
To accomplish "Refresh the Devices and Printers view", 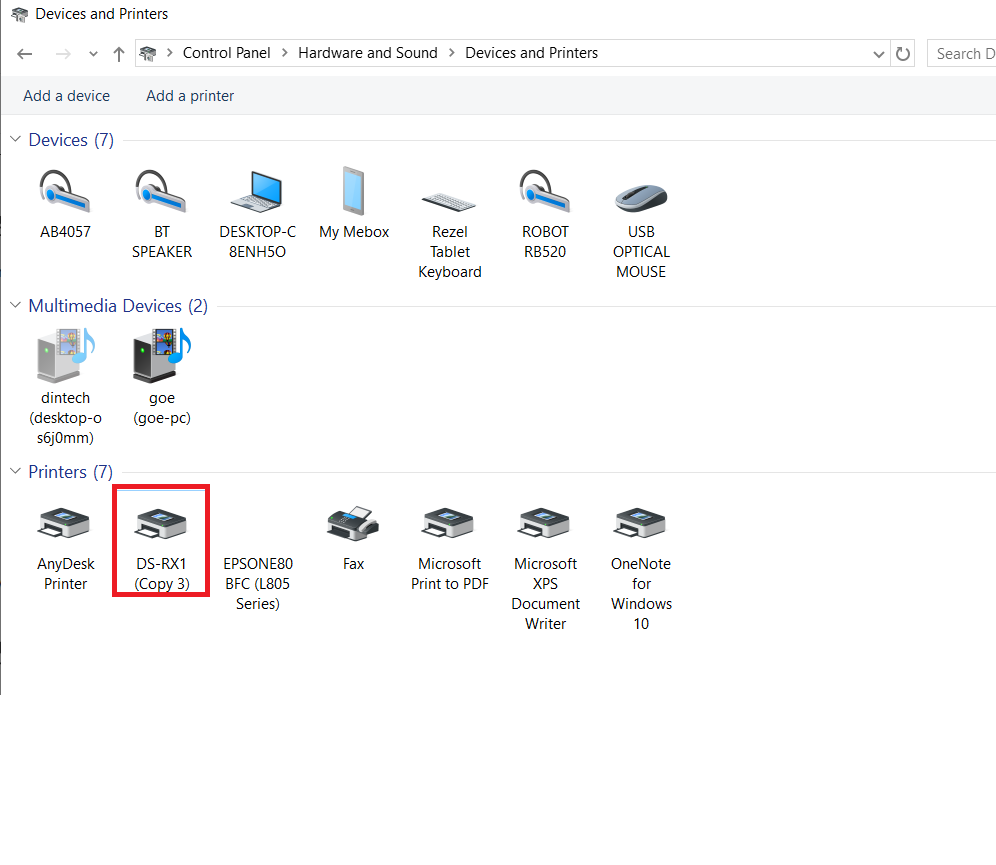I will point(903,54).
